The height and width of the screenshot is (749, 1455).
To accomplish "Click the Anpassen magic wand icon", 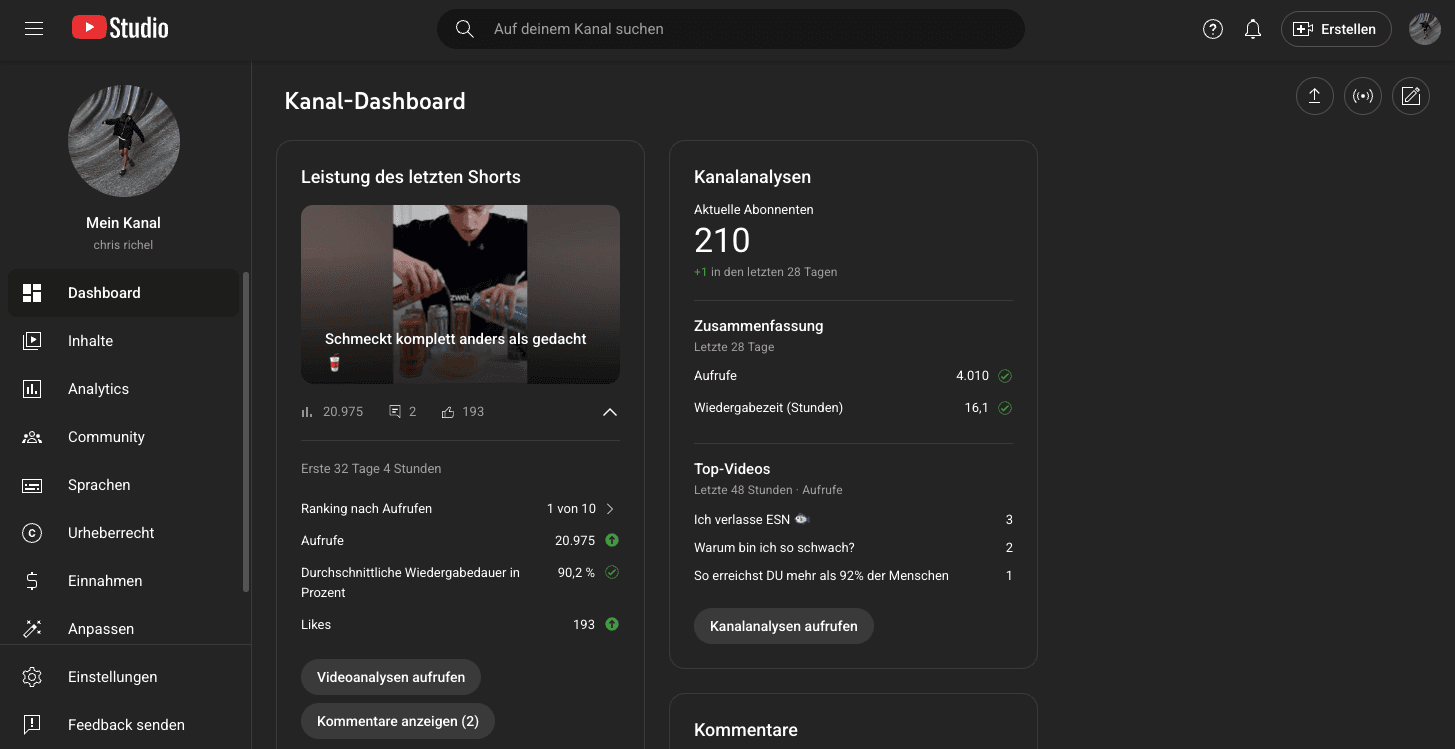I will (x=32, y=629).
